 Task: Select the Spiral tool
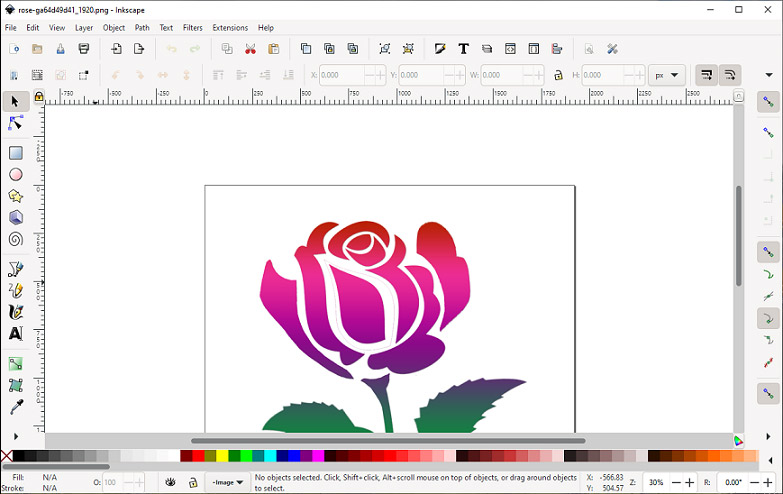point(15,239)
